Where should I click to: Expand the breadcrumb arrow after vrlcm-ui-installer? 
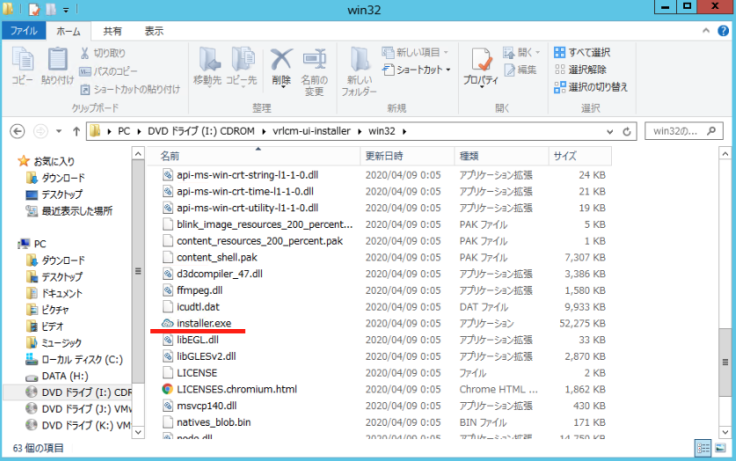pyautogui.click(x=360, y=131)
